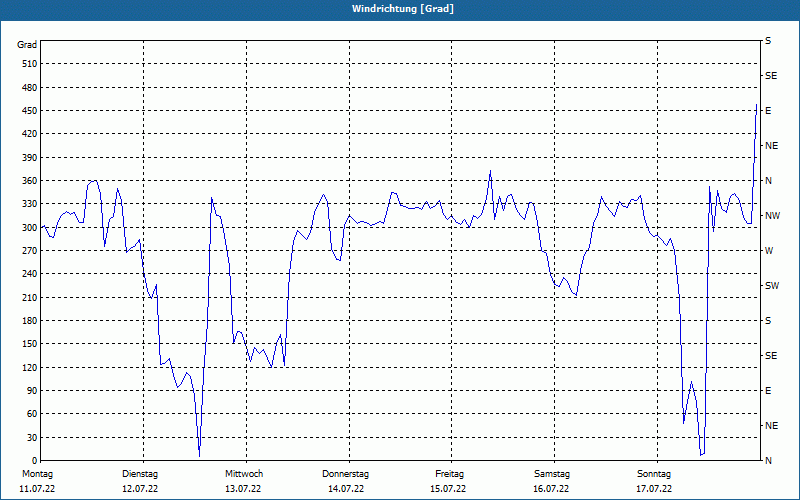Click the 120 axis label
Viewport: 800px width, 500px height.
(30, 367)
